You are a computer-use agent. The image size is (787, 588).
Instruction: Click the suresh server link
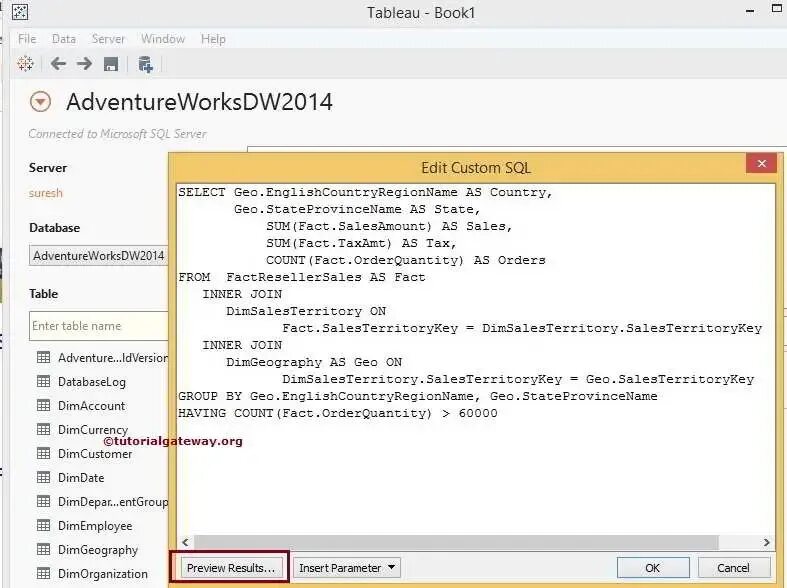(46, 193)
